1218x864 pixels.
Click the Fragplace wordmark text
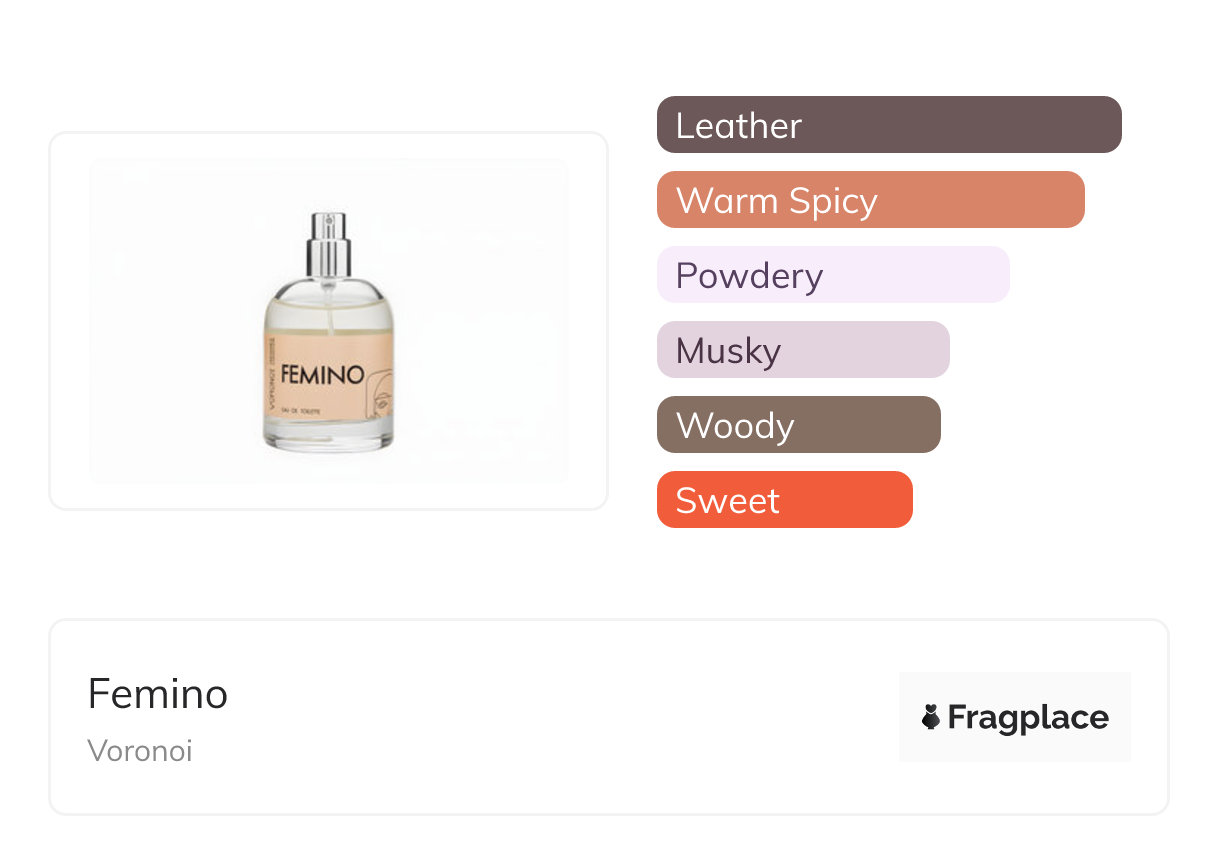[1028, 718]
